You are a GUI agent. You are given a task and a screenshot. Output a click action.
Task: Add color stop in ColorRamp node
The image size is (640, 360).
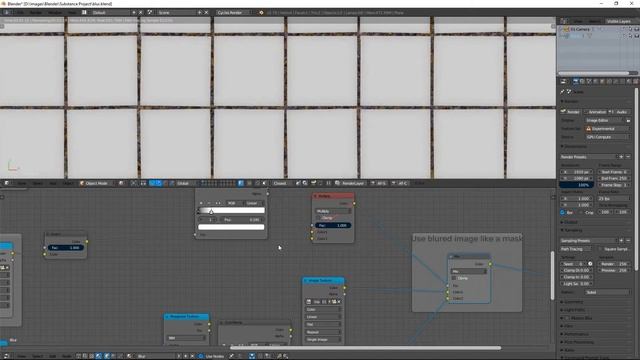(x=201, y=203)
